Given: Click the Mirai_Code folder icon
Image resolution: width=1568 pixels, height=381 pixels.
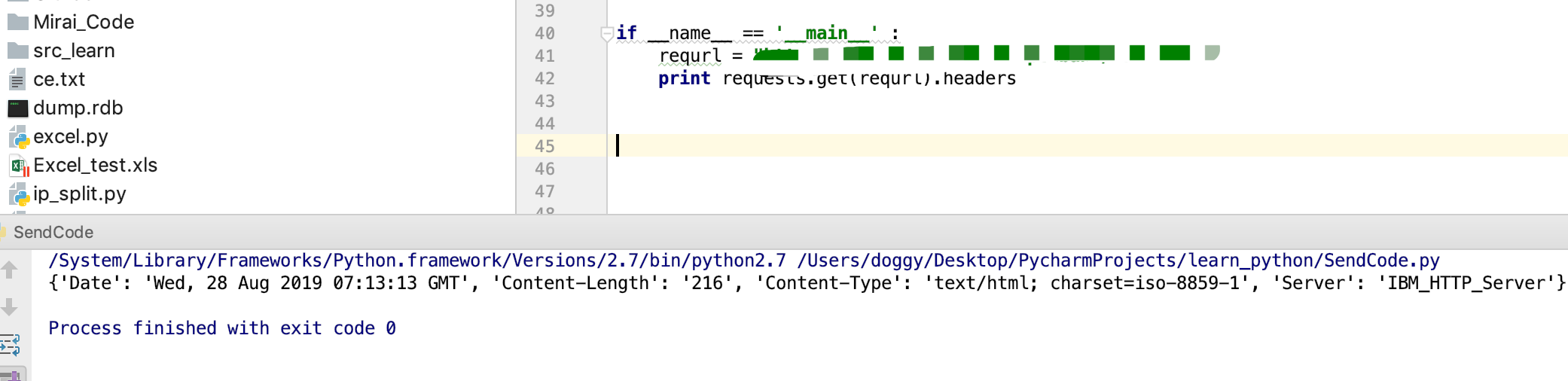Looking at the screenshot, I should [x=17, y=22].
